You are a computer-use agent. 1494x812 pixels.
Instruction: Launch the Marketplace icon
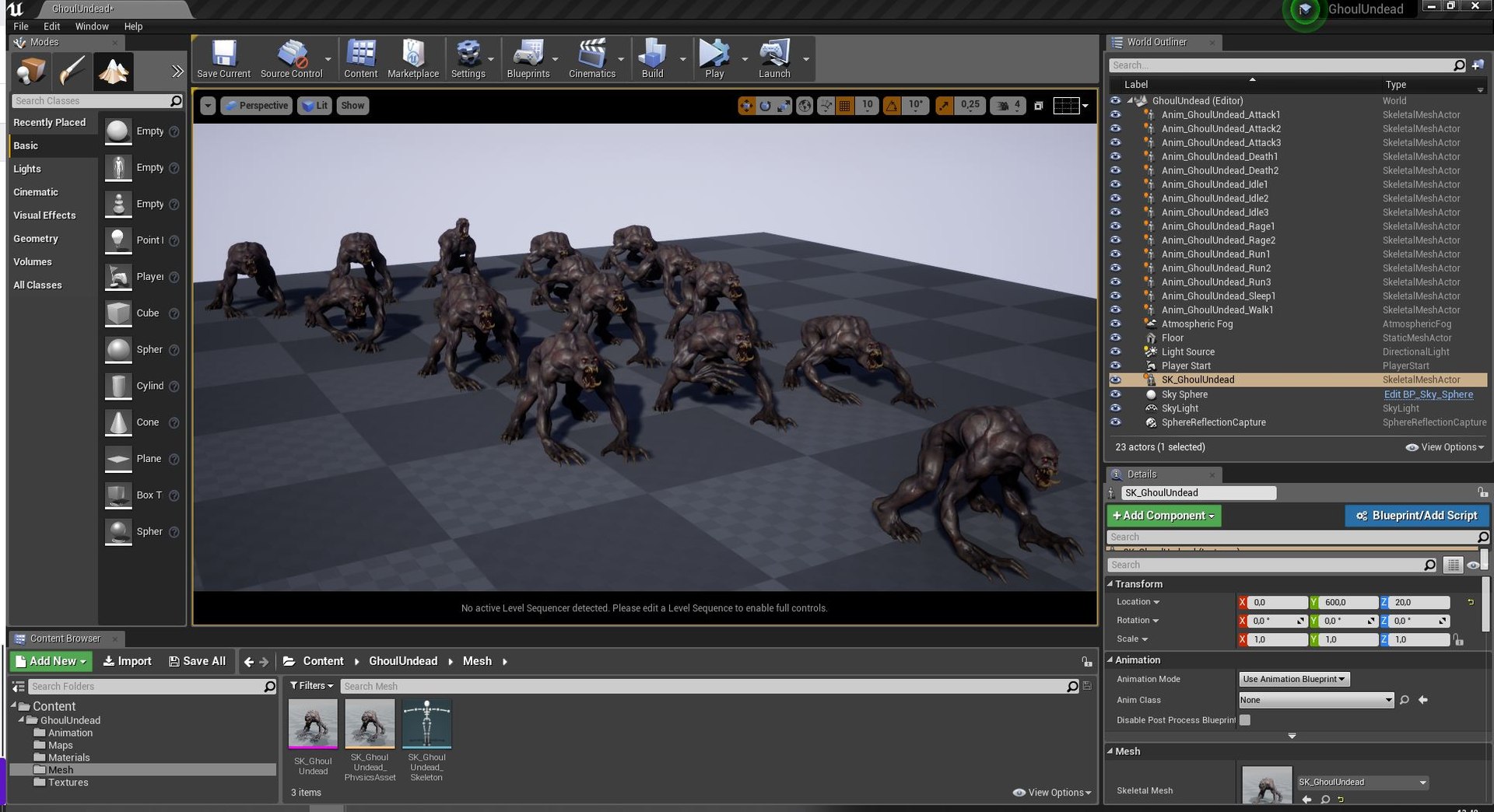click(x=413, y=59)
